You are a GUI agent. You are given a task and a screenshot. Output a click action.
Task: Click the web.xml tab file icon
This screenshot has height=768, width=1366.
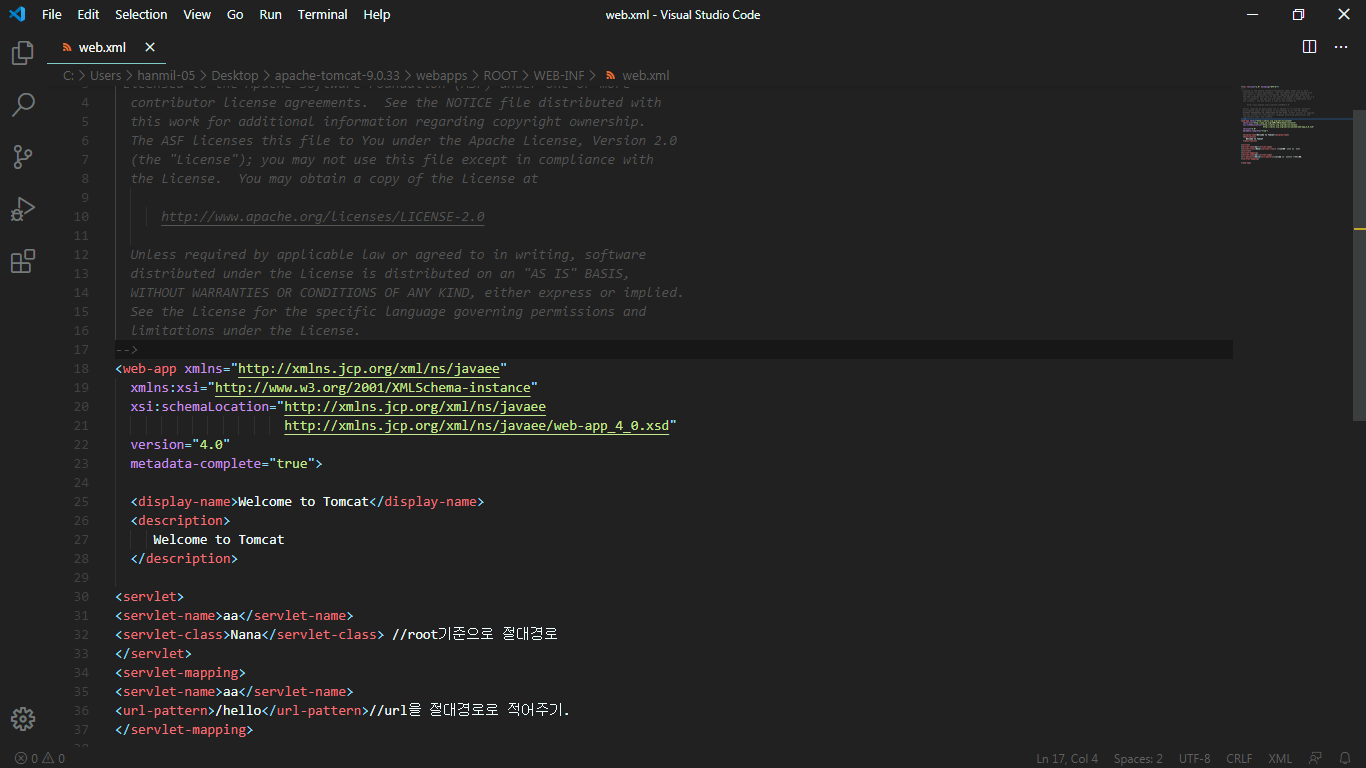(67, 47)
